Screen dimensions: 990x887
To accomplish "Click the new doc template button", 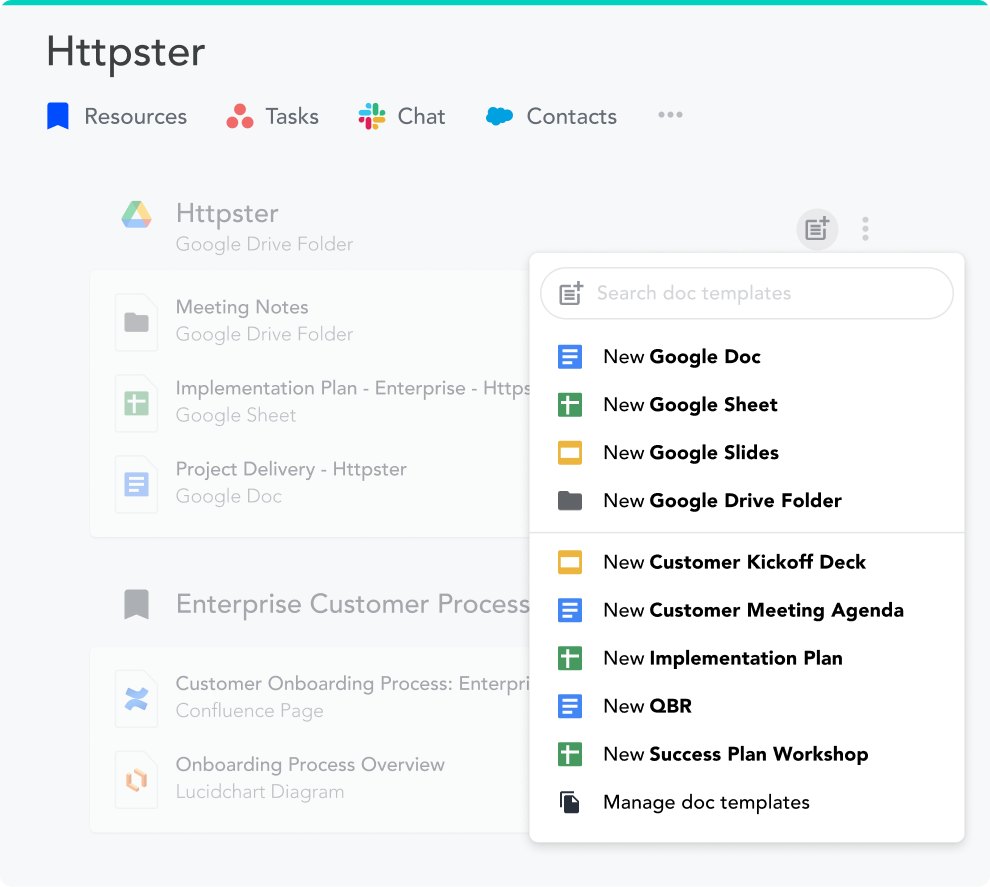I will [x=817, y=229].
